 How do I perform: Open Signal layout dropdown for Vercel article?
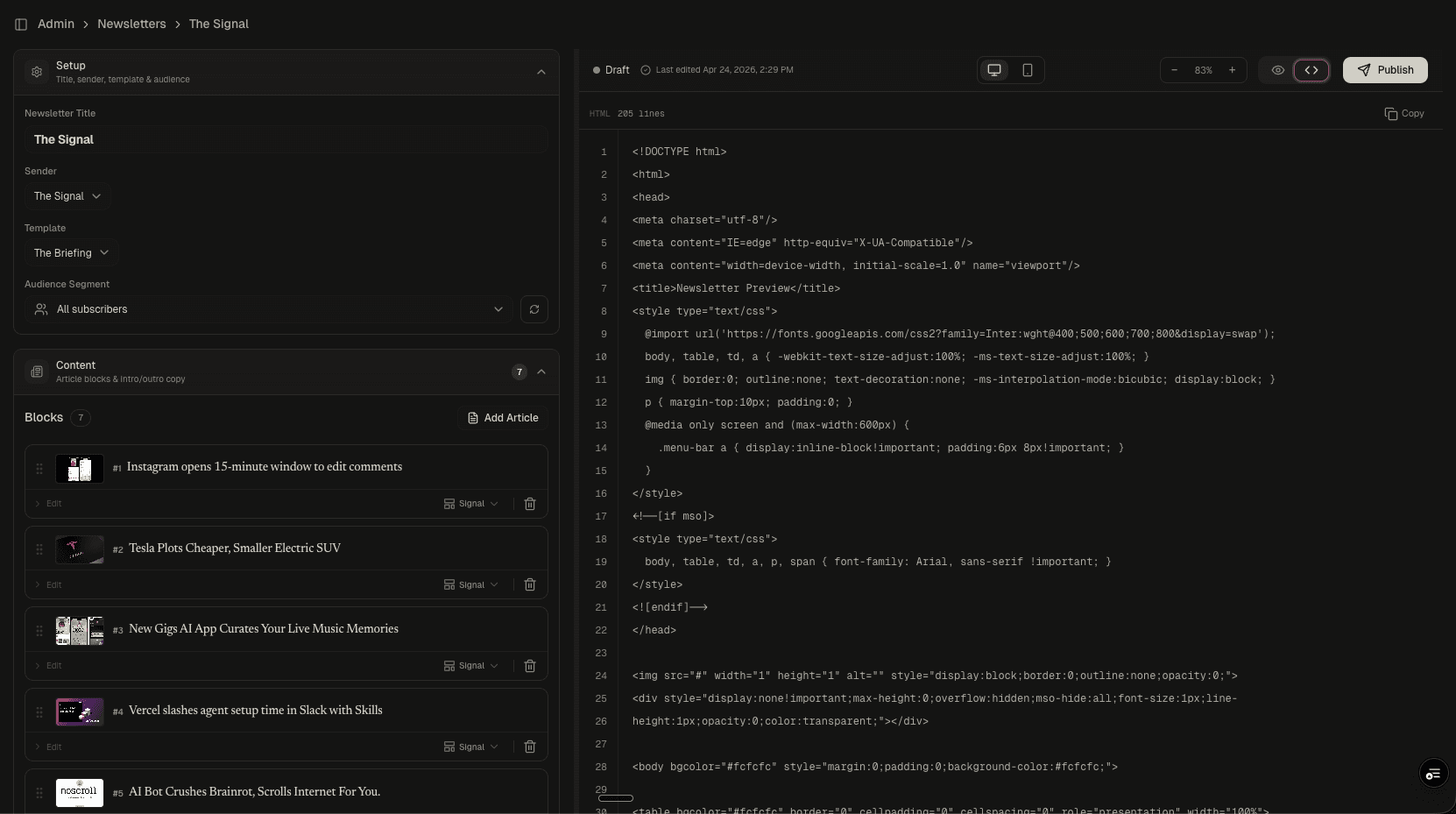471,747
